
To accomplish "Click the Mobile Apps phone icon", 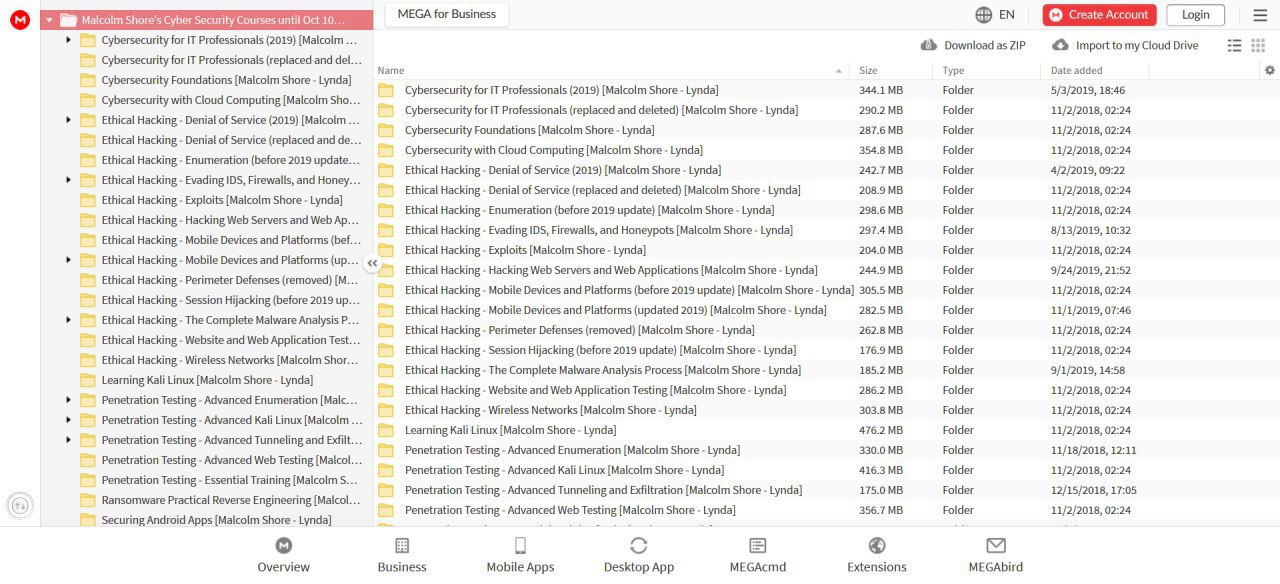I will (x=520, y=545).
